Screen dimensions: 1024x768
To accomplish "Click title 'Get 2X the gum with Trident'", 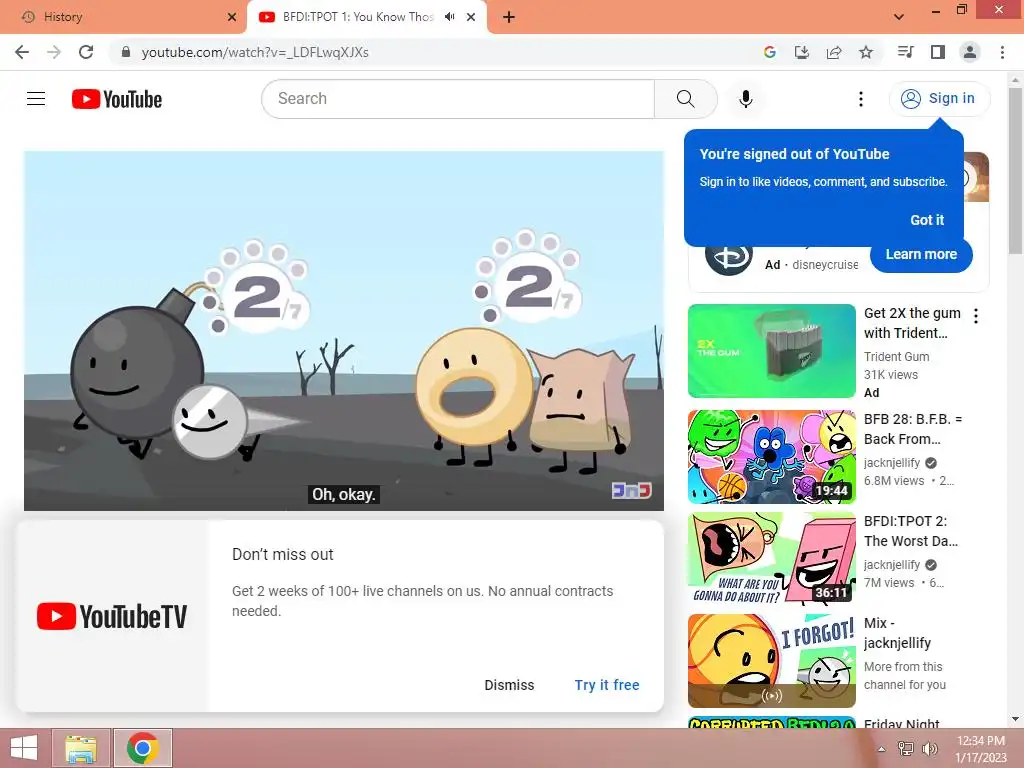I will pos(912,323).
